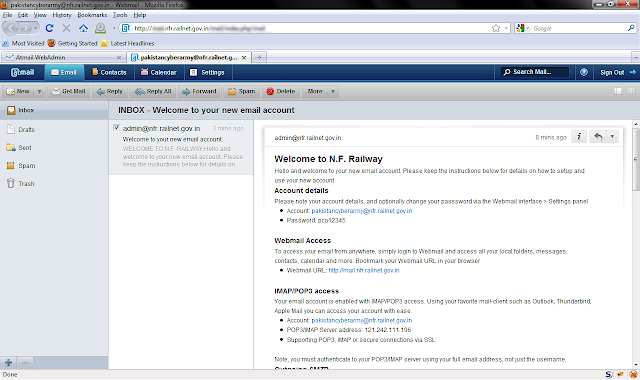Click the S status bar icon

(609, 374)
